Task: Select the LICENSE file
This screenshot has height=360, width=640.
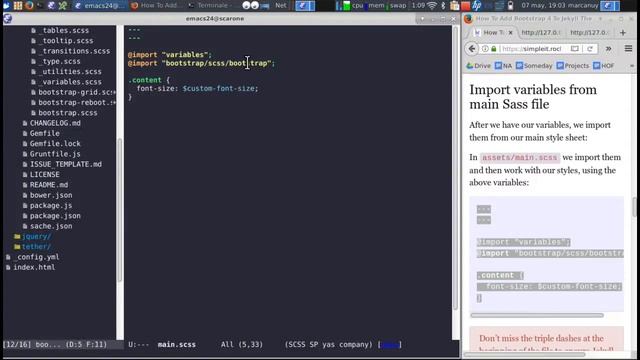Action: point(44,174)
